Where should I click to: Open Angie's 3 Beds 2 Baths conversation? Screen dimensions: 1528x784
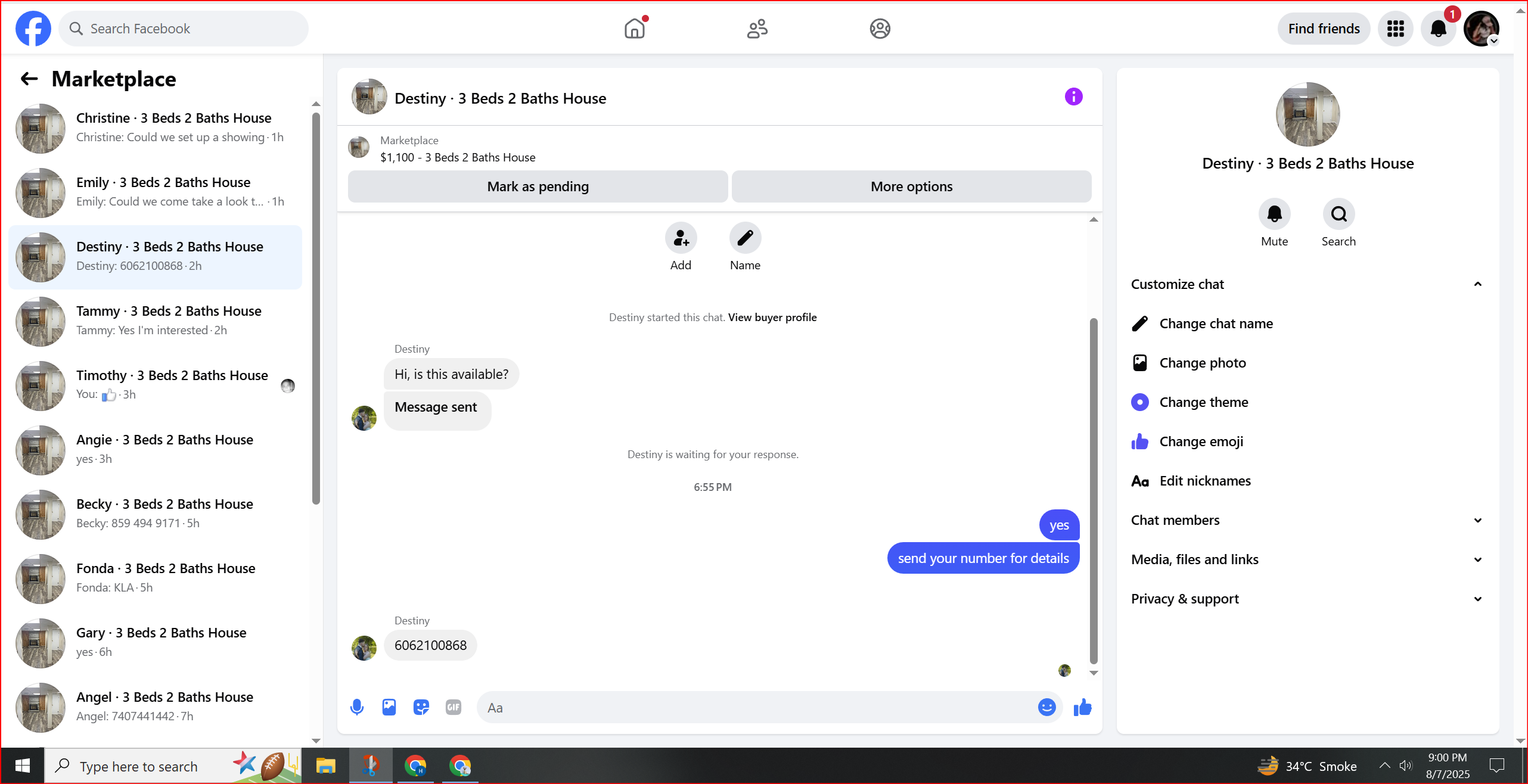click(x=156, y=450)
